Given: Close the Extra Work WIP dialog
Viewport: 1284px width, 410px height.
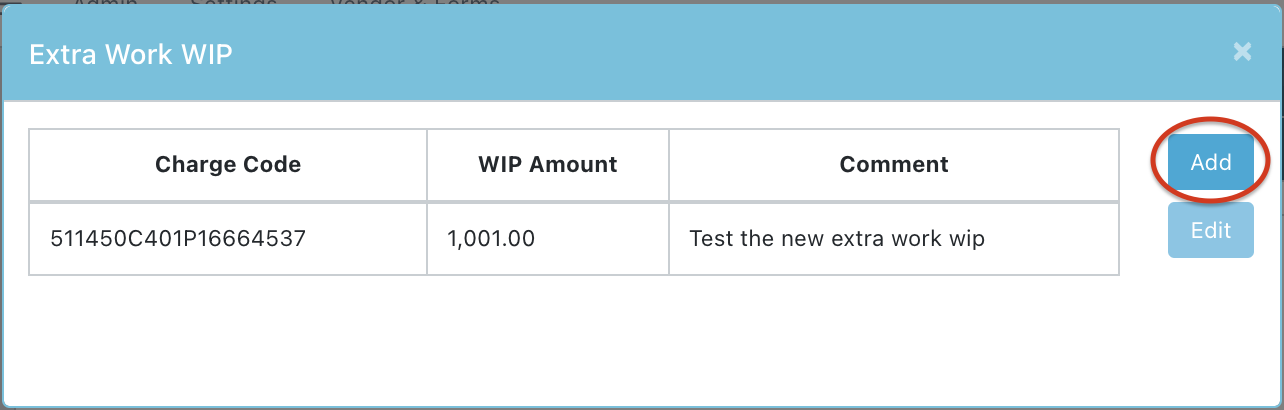Looking at the screenshot, I should tap(1242, 52).
